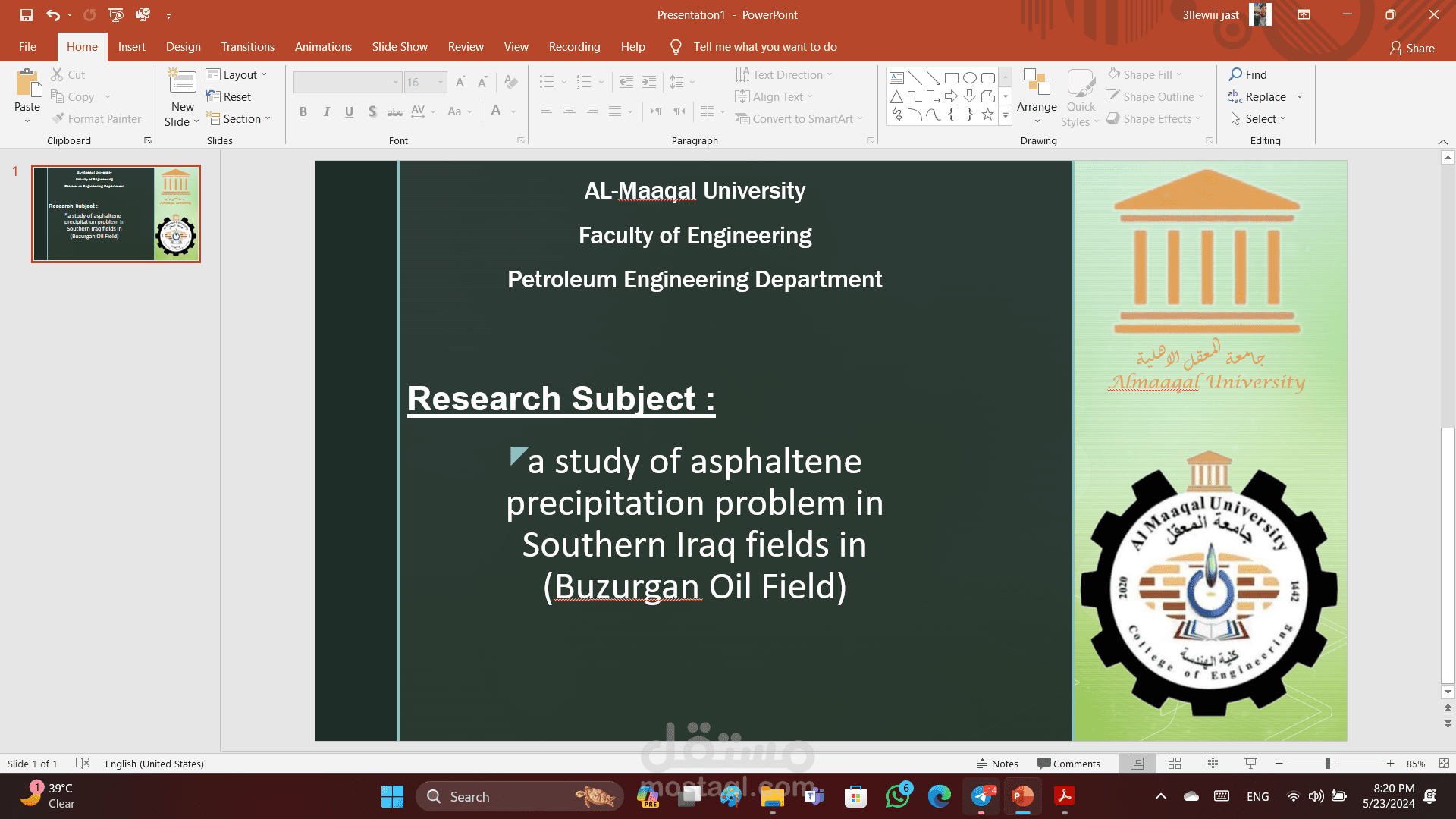Center the paragraph text
1456x819 pixels.
coord(569,111)
